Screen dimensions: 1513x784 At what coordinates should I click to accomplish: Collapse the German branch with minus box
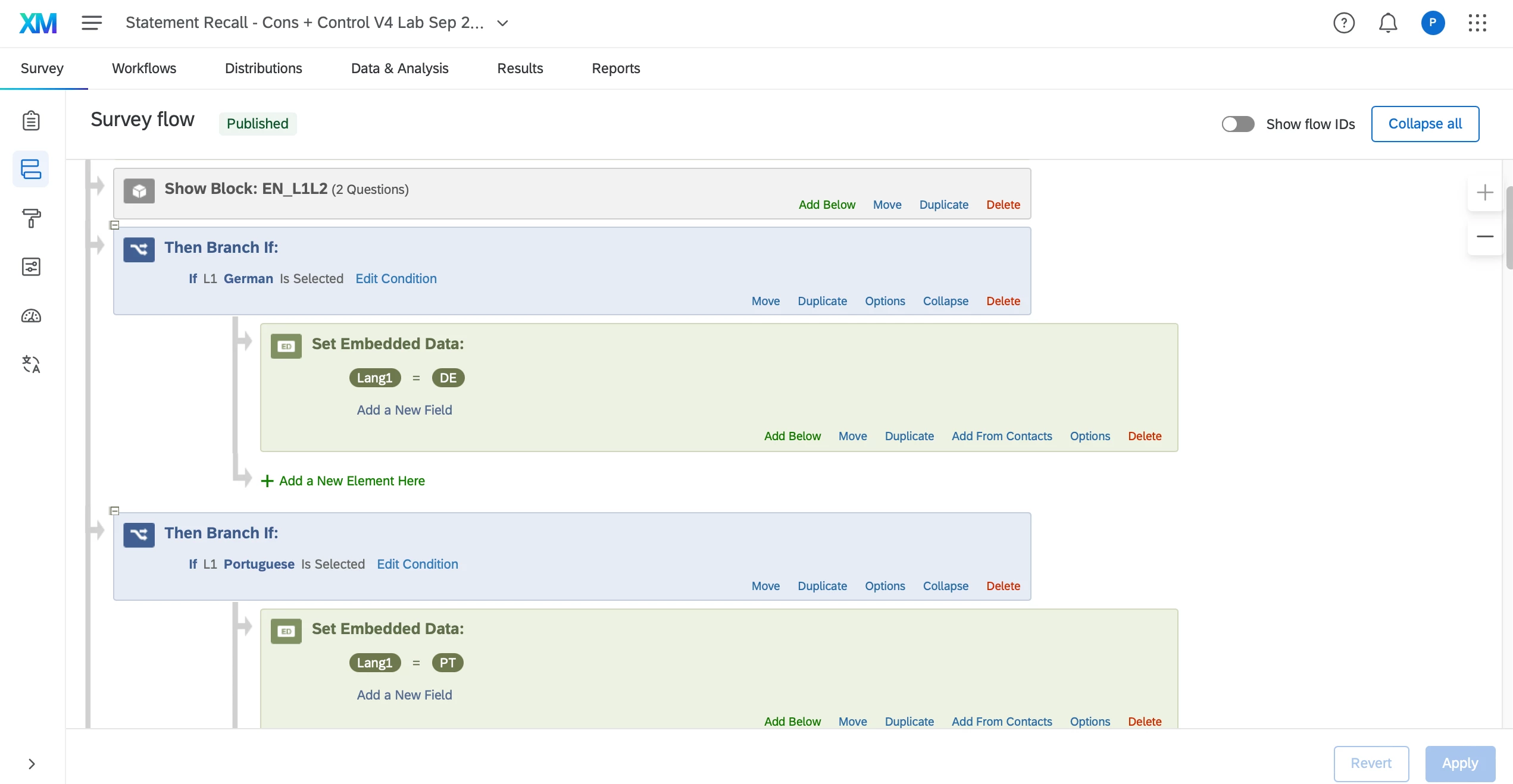tap(115, 225)
